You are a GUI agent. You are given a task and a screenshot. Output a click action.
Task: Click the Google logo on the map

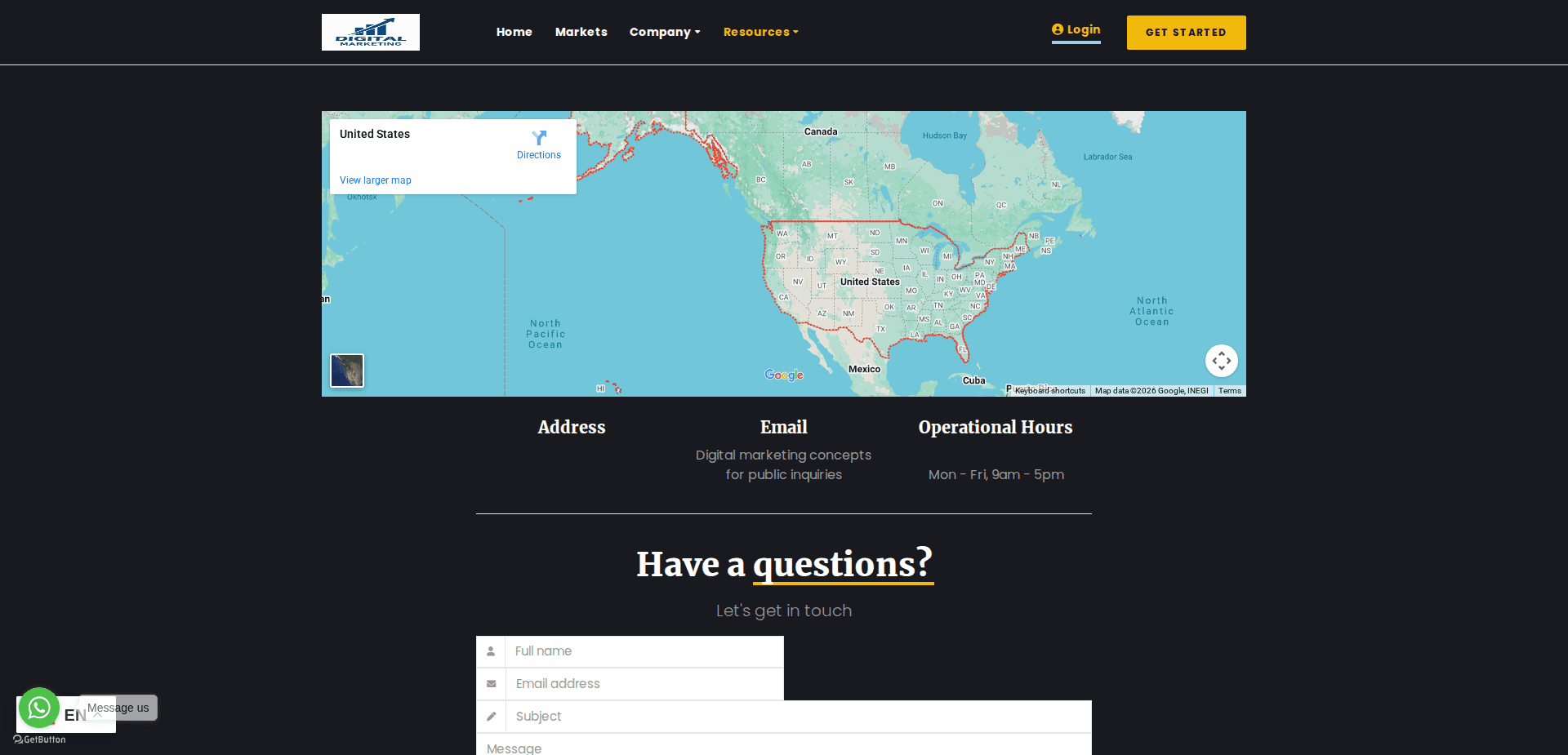[783, 375]
